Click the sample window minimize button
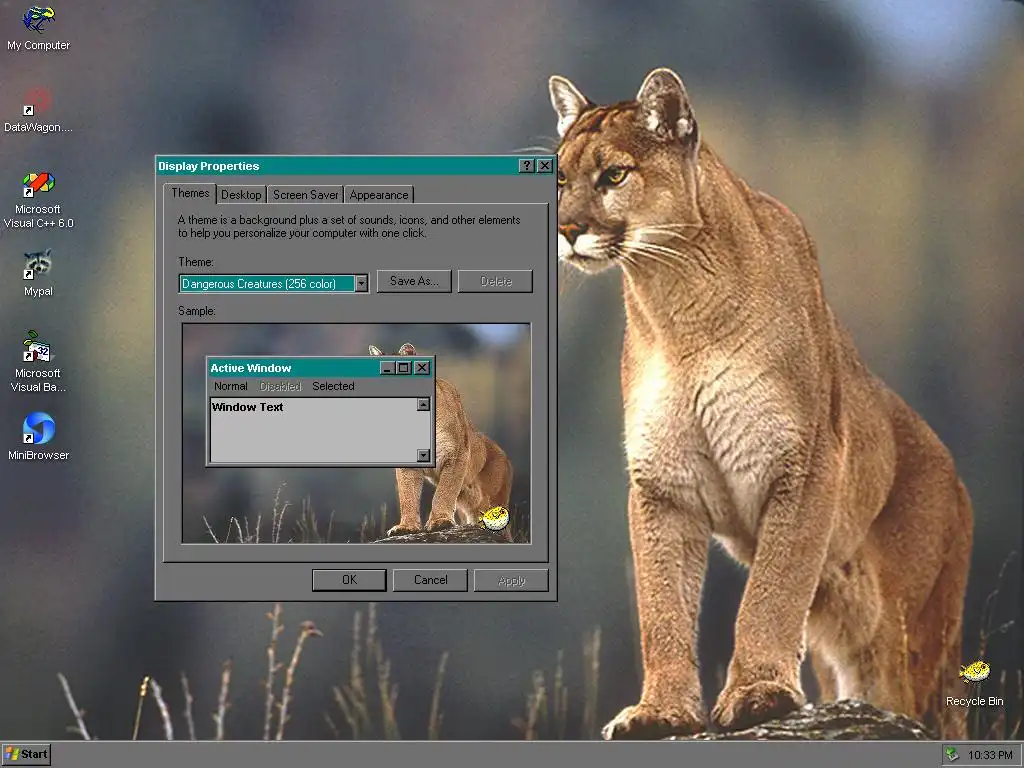This screenshot has height=768, width=1024. point(388,368)
